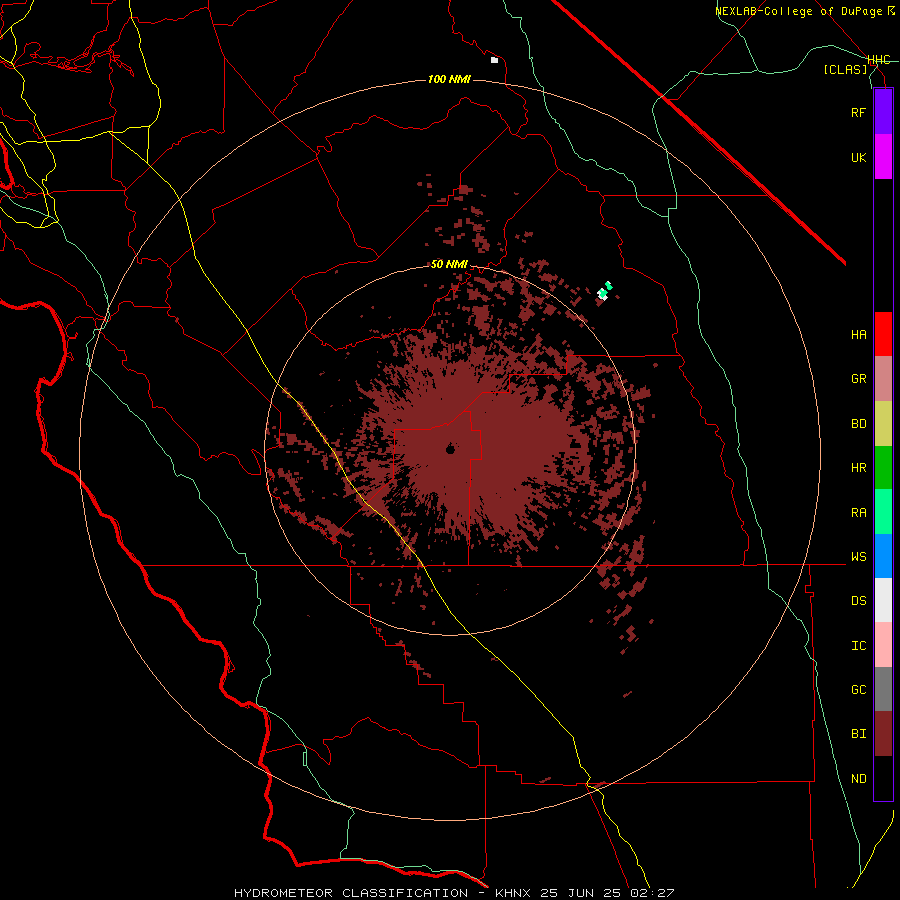This screenshot has width=900, height=900.
Task: Click the HA red legend swatch
Action: click(x=883, y=334)
